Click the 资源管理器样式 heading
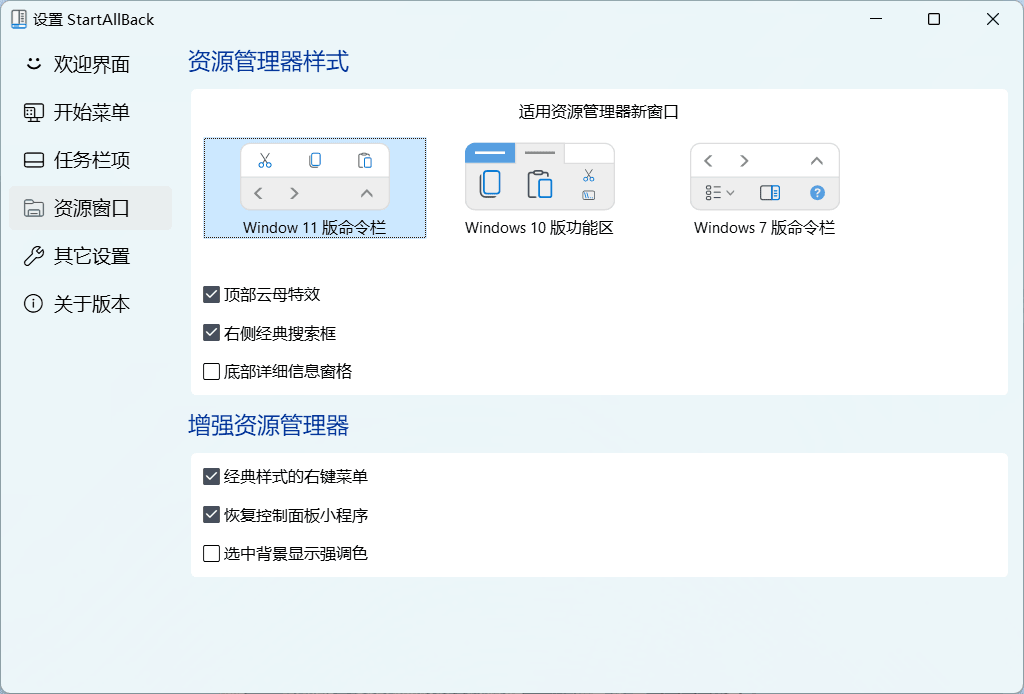The width and height of the screenshot is (1024, 694). tap(268, 61)
